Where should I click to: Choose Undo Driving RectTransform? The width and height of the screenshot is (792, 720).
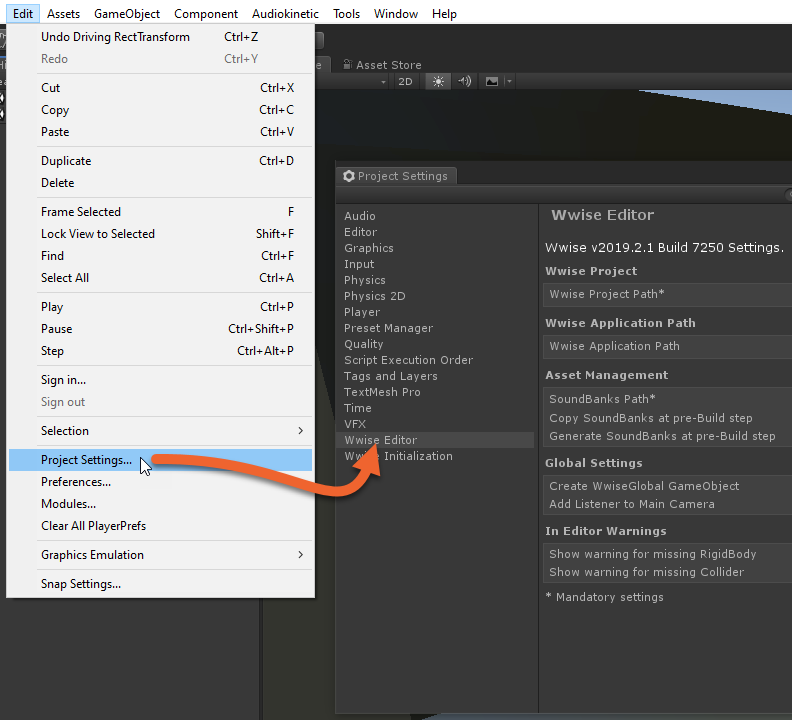[161, 37]
